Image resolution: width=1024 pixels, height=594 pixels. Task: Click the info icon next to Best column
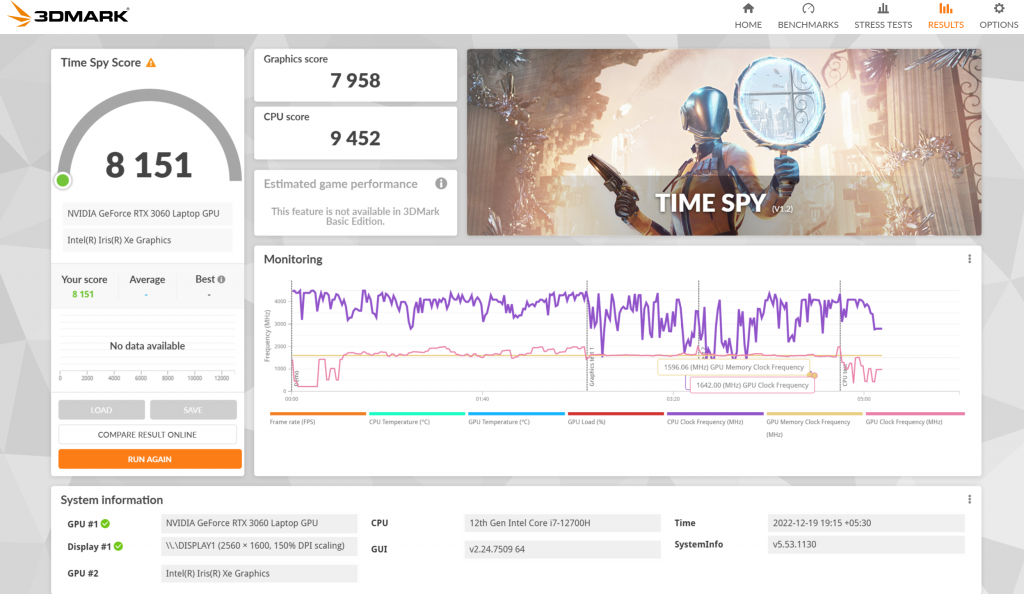click(x=221, y=279)
